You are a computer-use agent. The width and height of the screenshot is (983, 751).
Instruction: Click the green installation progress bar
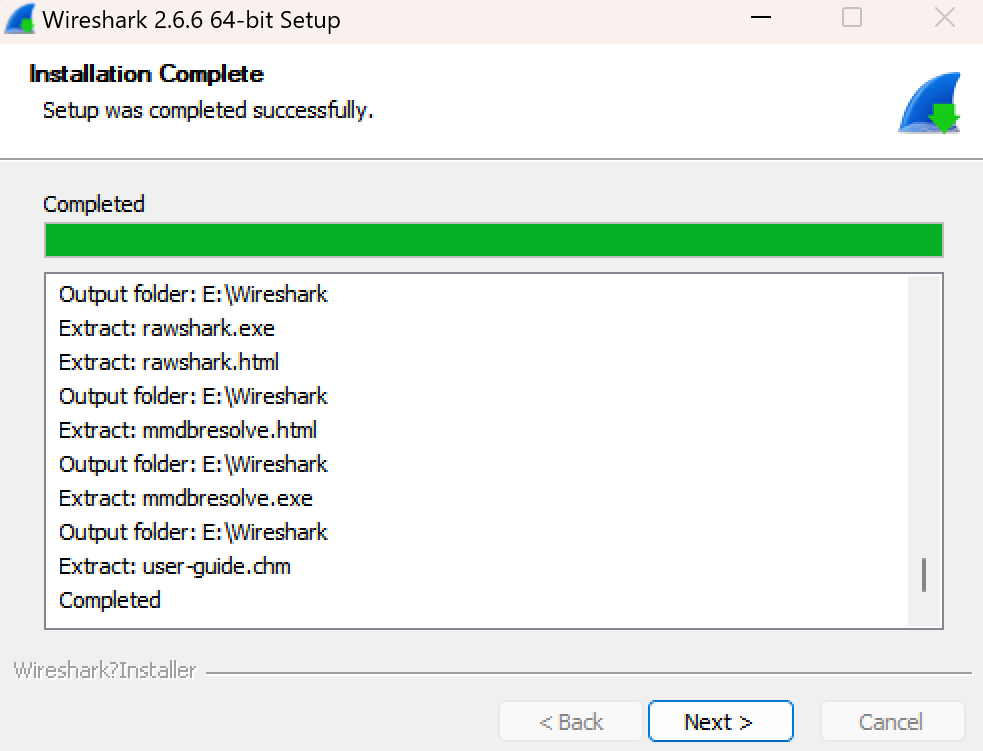tap(493, 241)
